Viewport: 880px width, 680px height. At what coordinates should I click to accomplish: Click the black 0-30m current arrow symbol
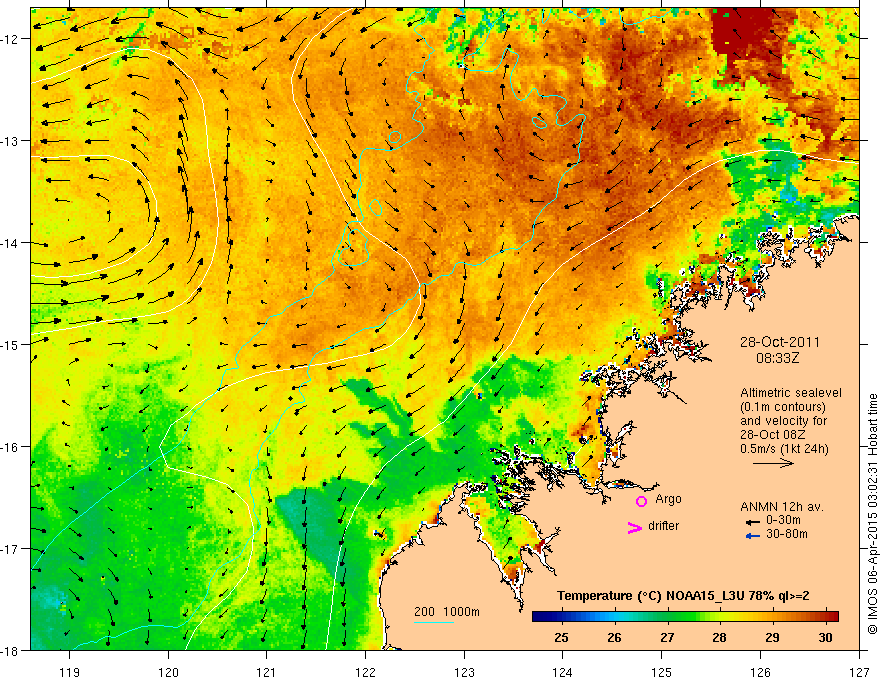click(753, 522)
